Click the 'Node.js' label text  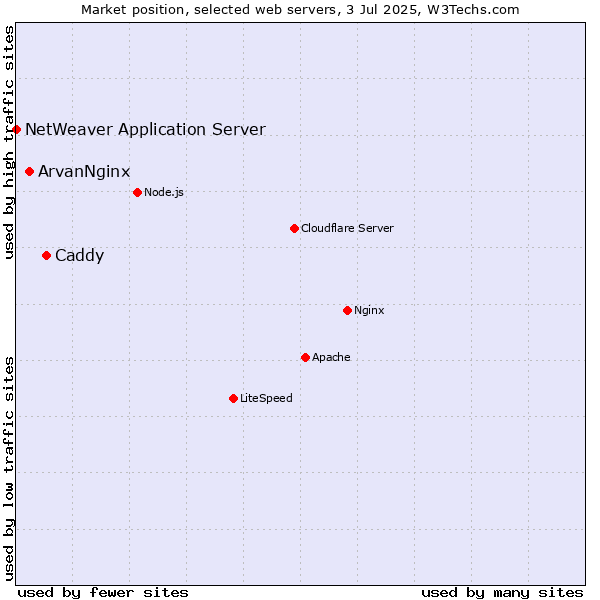coord(164,192)
